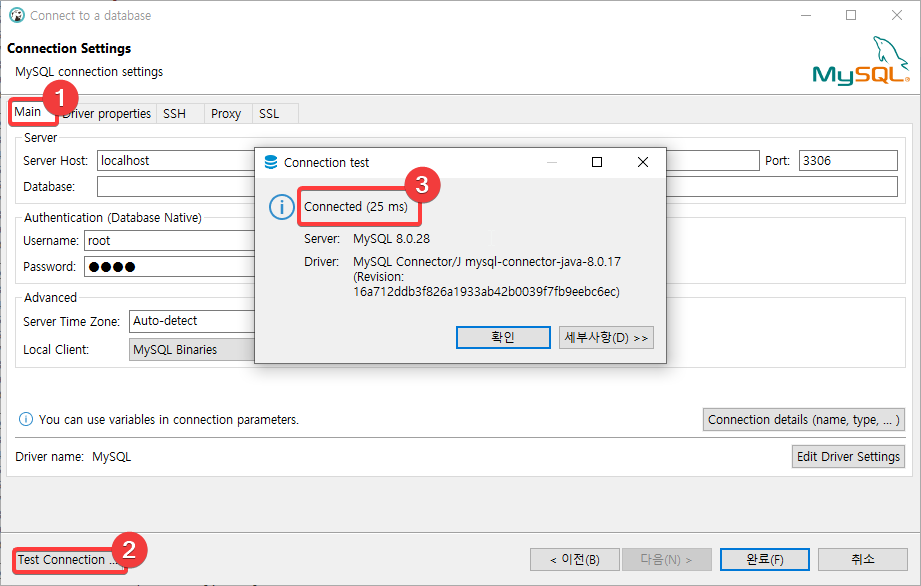
Task: Close the Connection test dialog
Action: (643, 162)
